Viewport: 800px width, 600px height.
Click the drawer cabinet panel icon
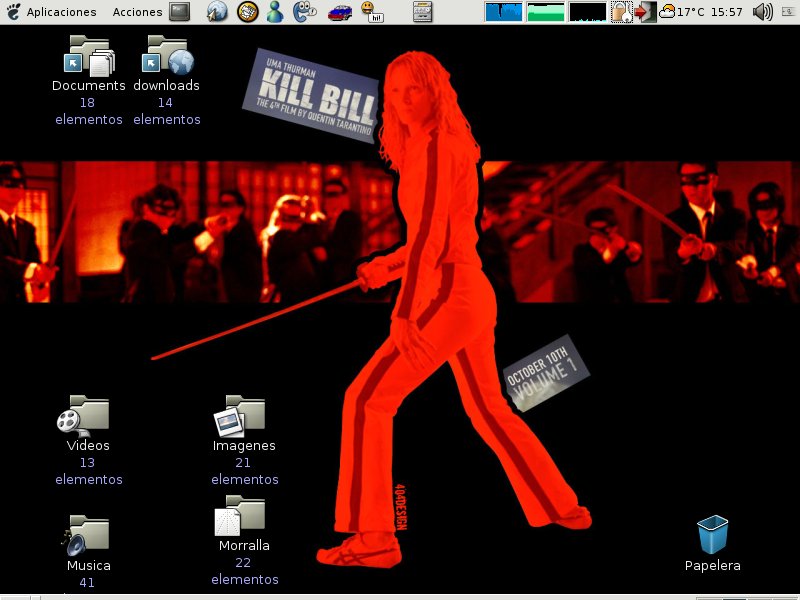tap(422, 11)
